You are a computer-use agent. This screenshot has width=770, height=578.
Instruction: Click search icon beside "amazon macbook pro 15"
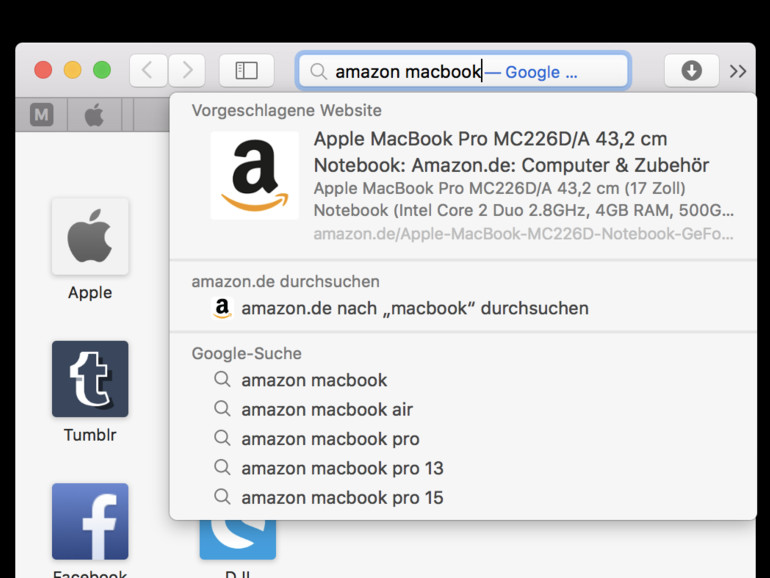coord(222,497)
